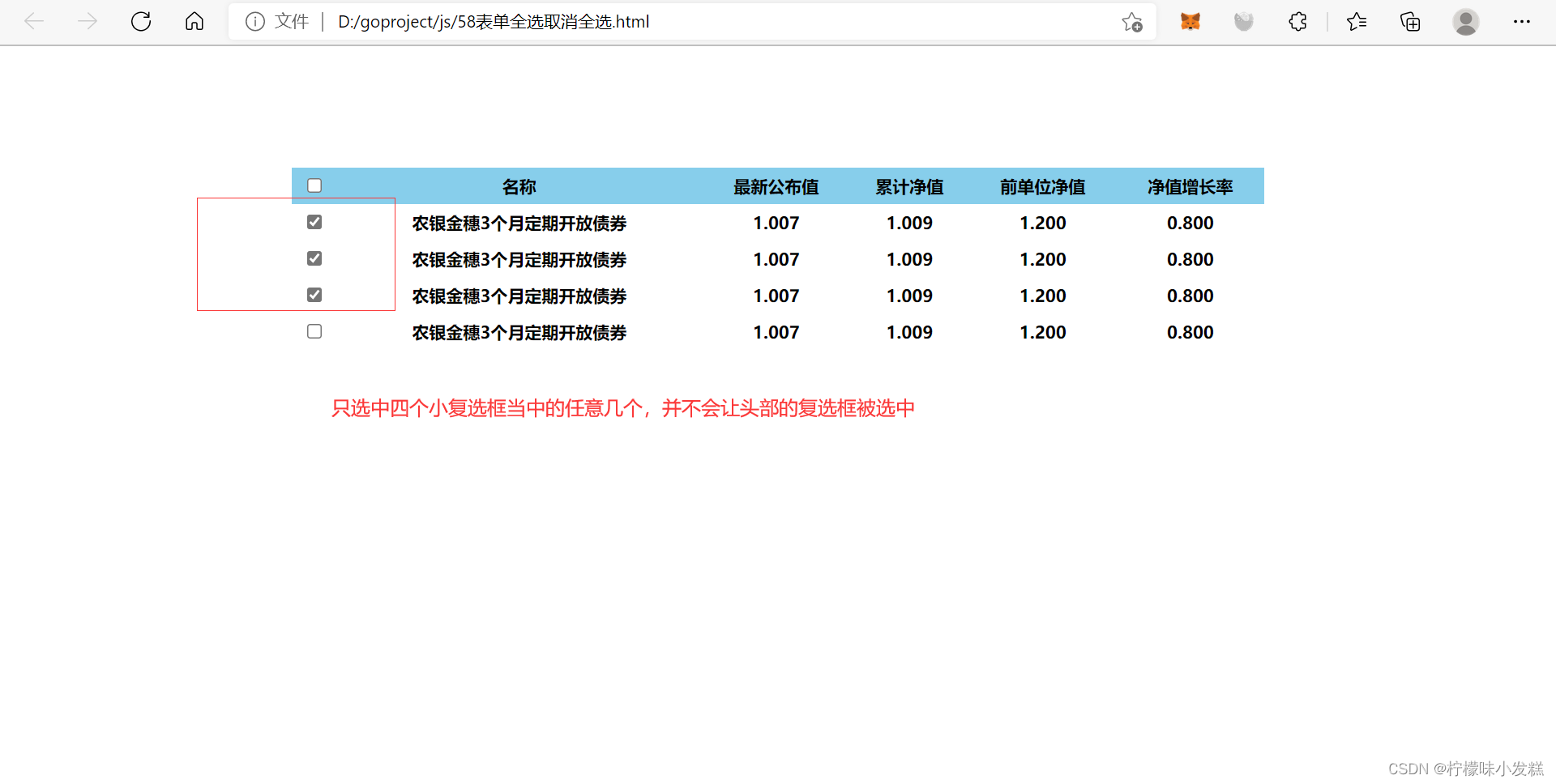Add this page to favorites
Image resolution: width=1556 pixels, height=784 pixels.
coord(1132,22)
